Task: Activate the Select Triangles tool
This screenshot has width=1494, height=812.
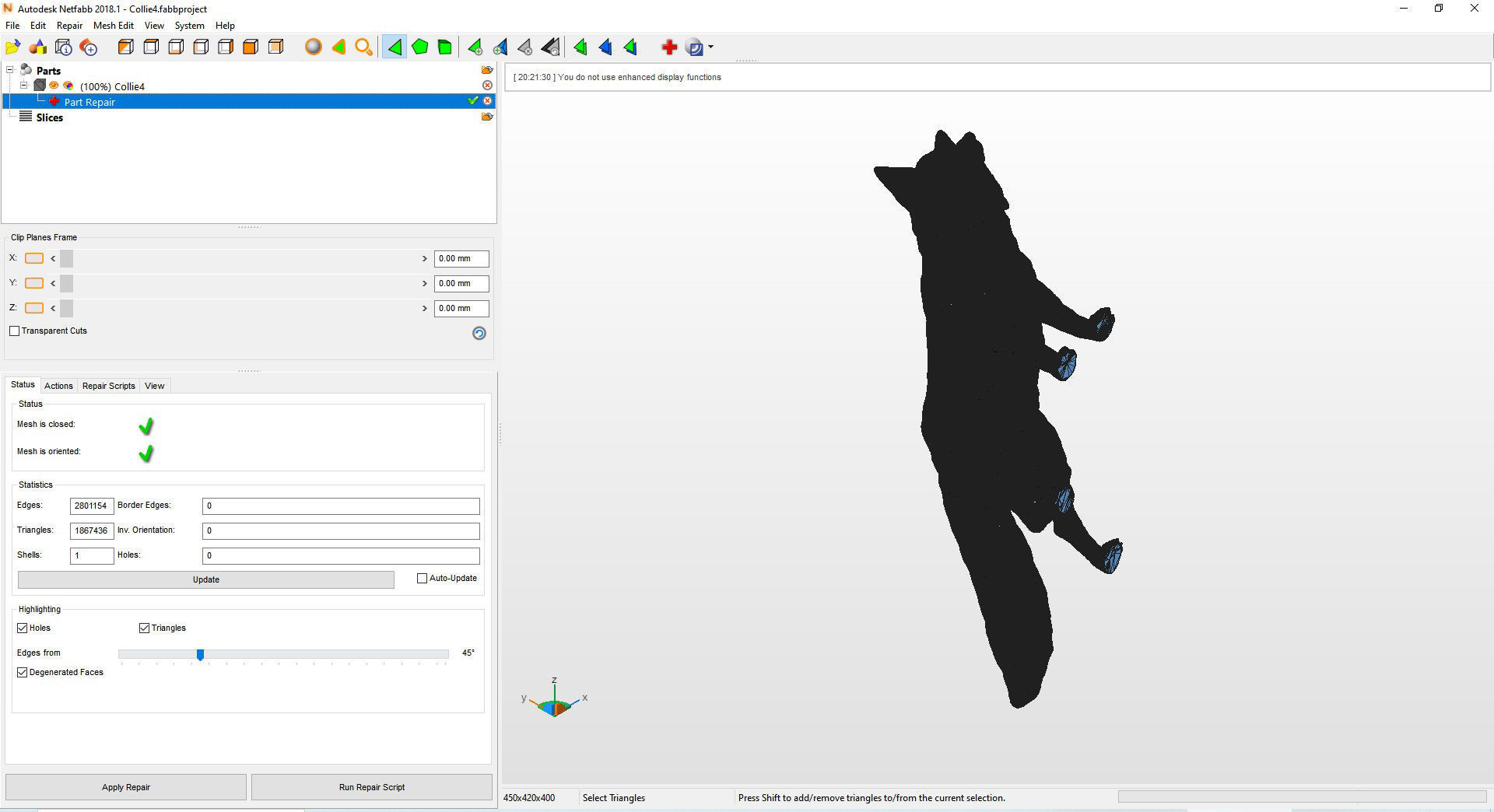Action: (395, 47)
